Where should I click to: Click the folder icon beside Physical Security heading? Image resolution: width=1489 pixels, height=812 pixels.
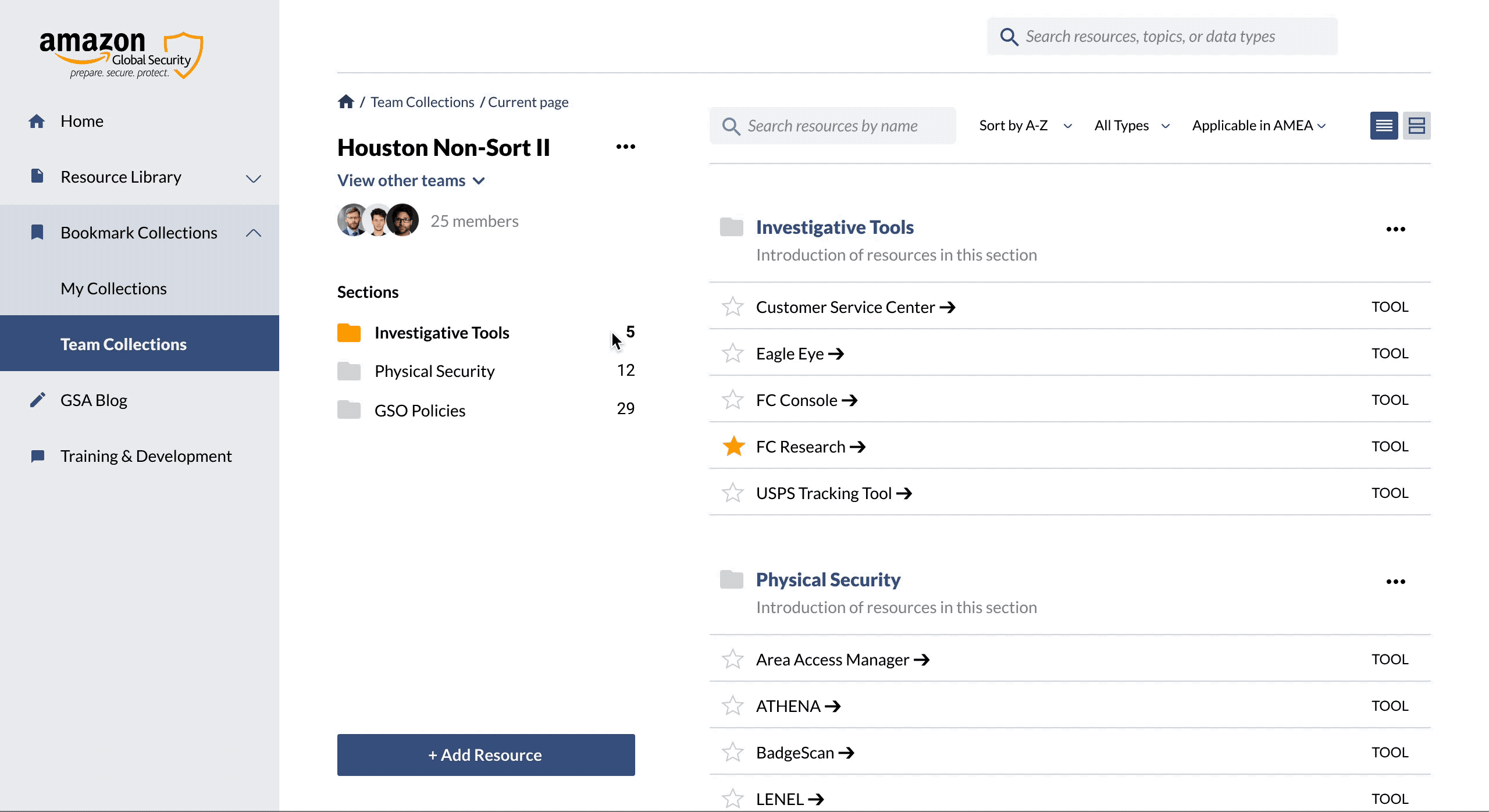click(732, 579)
